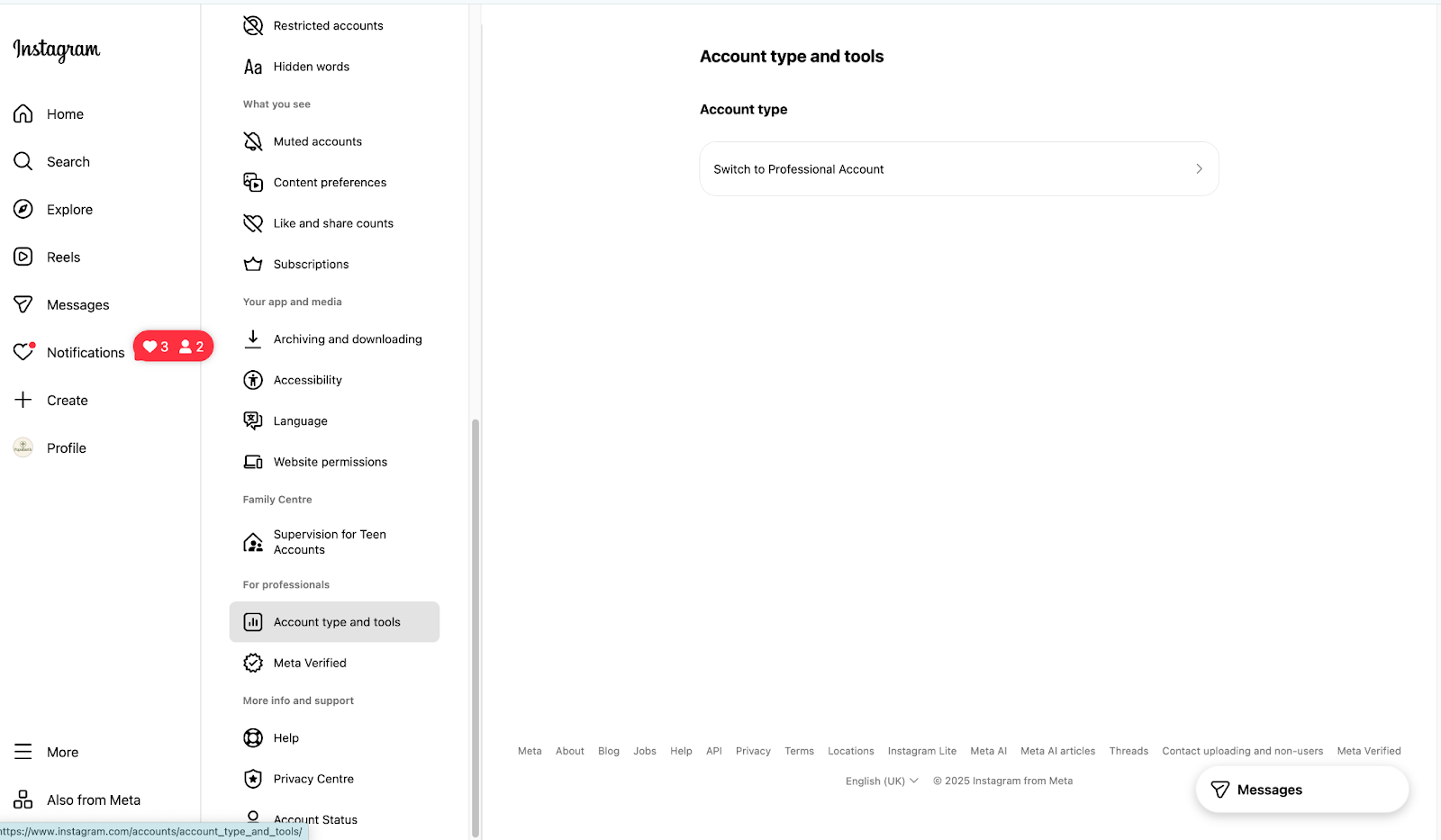Click the Meta AI articles footer link
The height and width of the screenshot is (840, 1441).
tap(1058, 751)
